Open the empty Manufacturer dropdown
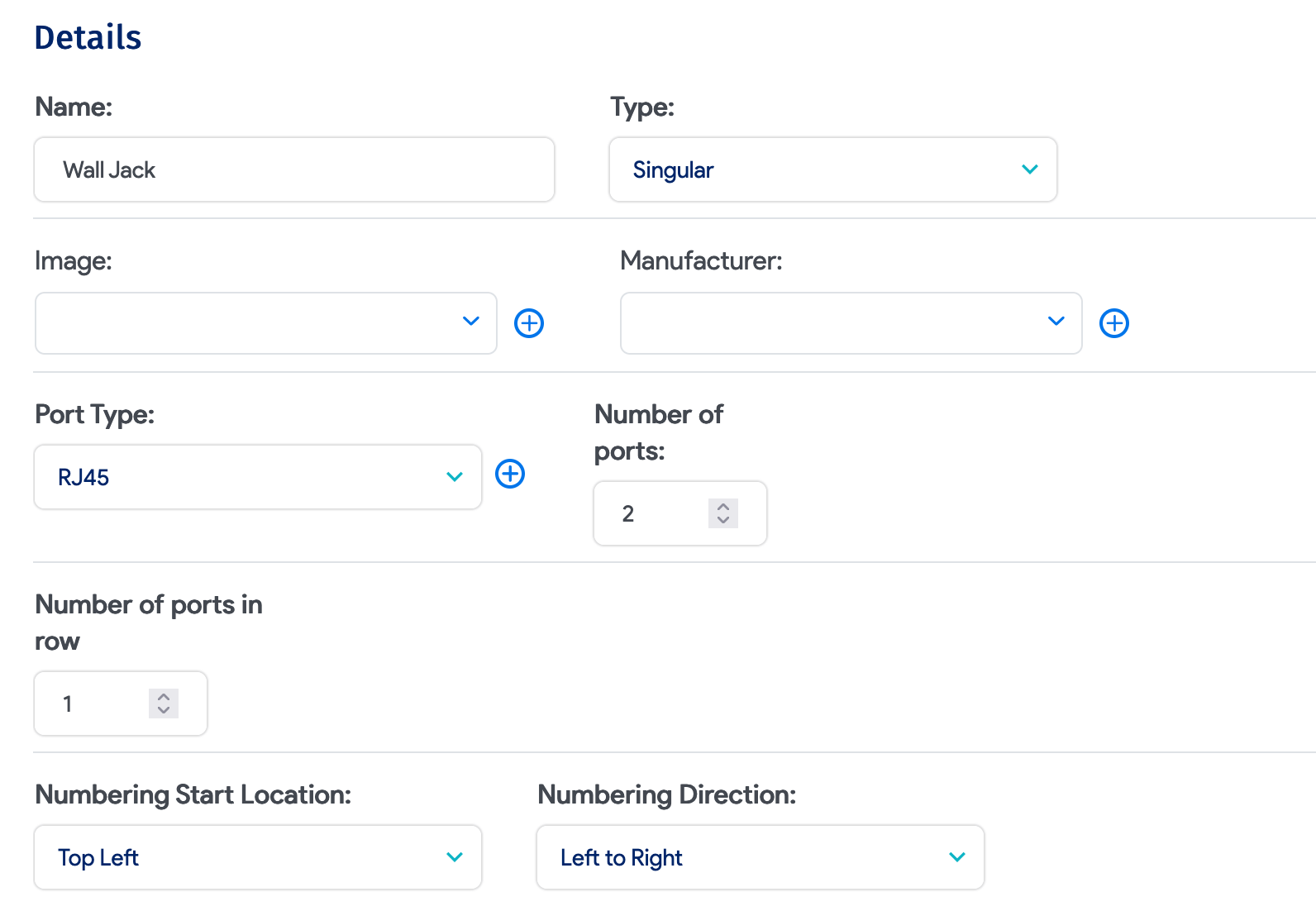 (851, 323)
